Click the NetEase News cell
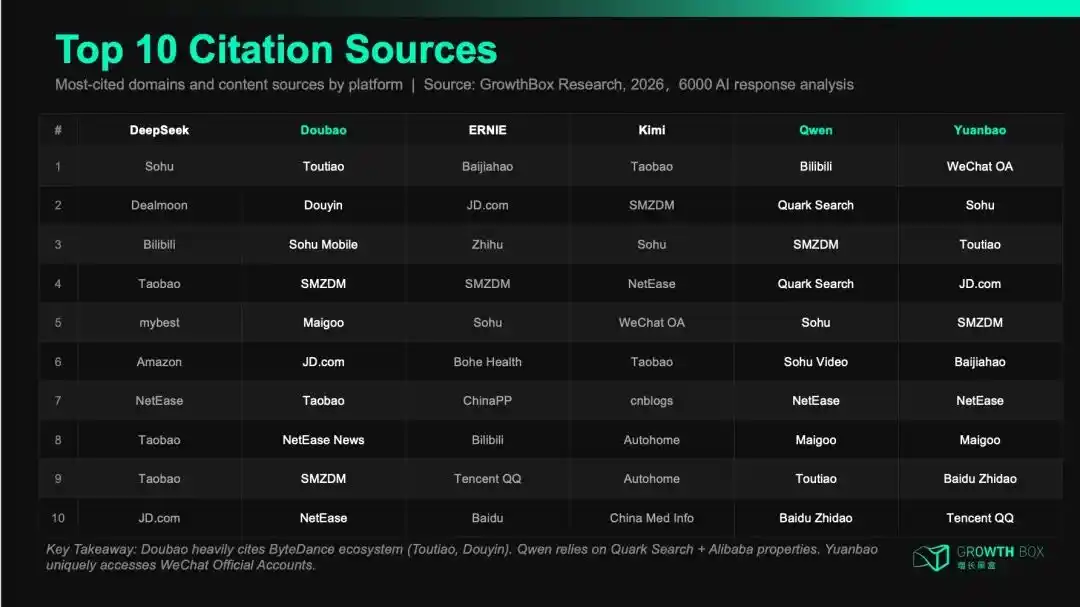Screen dimensions: 1080x607 (323, 440)
